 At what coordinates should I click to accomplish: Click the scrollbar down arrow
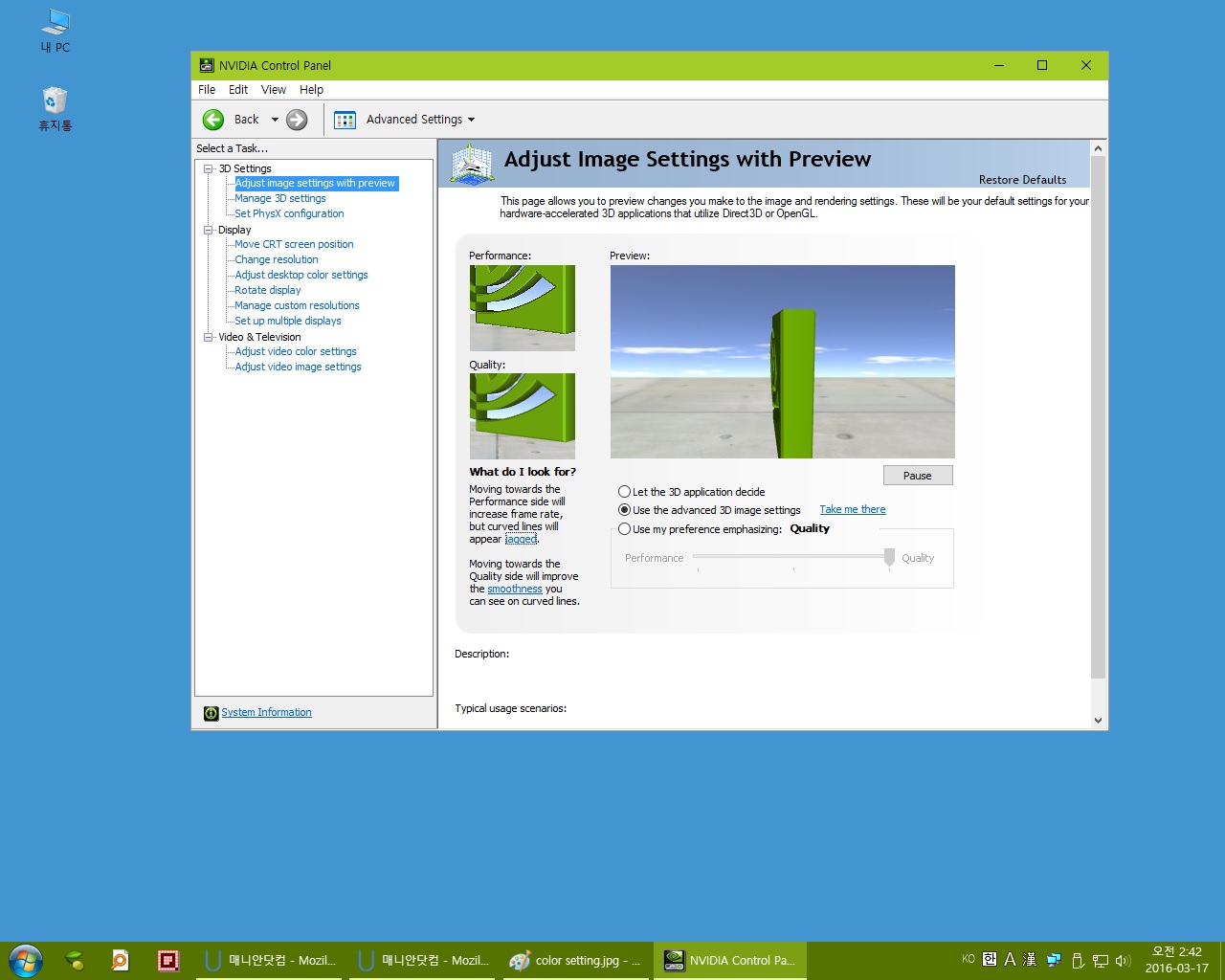(1098, 721)
